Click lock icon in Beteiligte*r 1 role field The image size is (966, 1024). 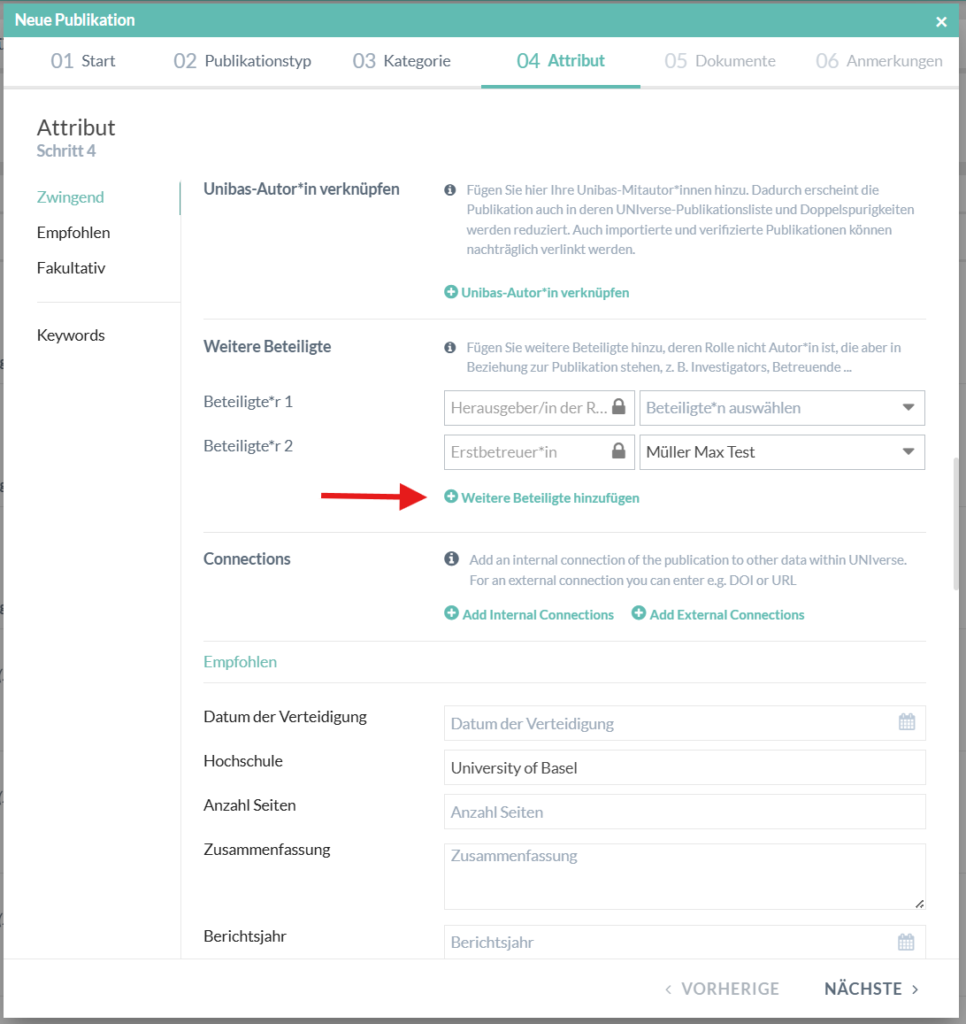coord(619,407)
